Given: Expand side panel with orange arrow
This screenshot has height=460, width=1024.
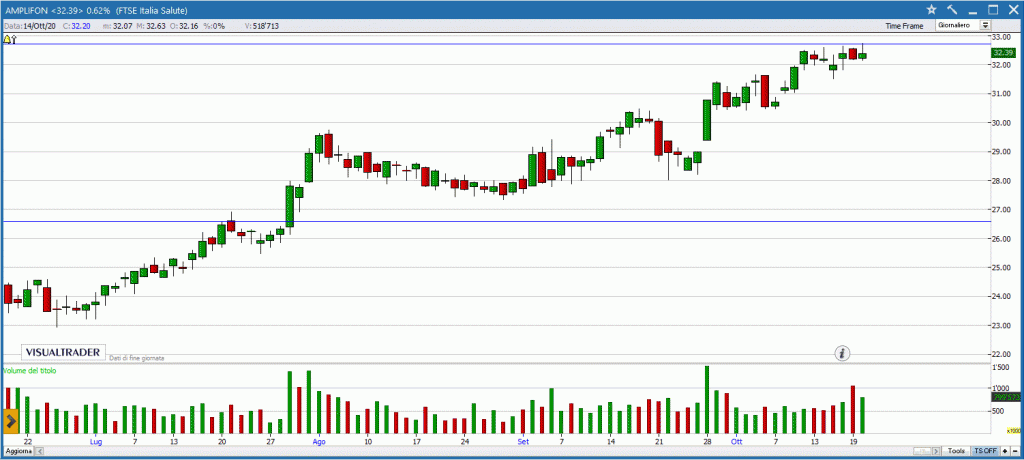Looking at the screenshot, I should [x=10, y=421].
